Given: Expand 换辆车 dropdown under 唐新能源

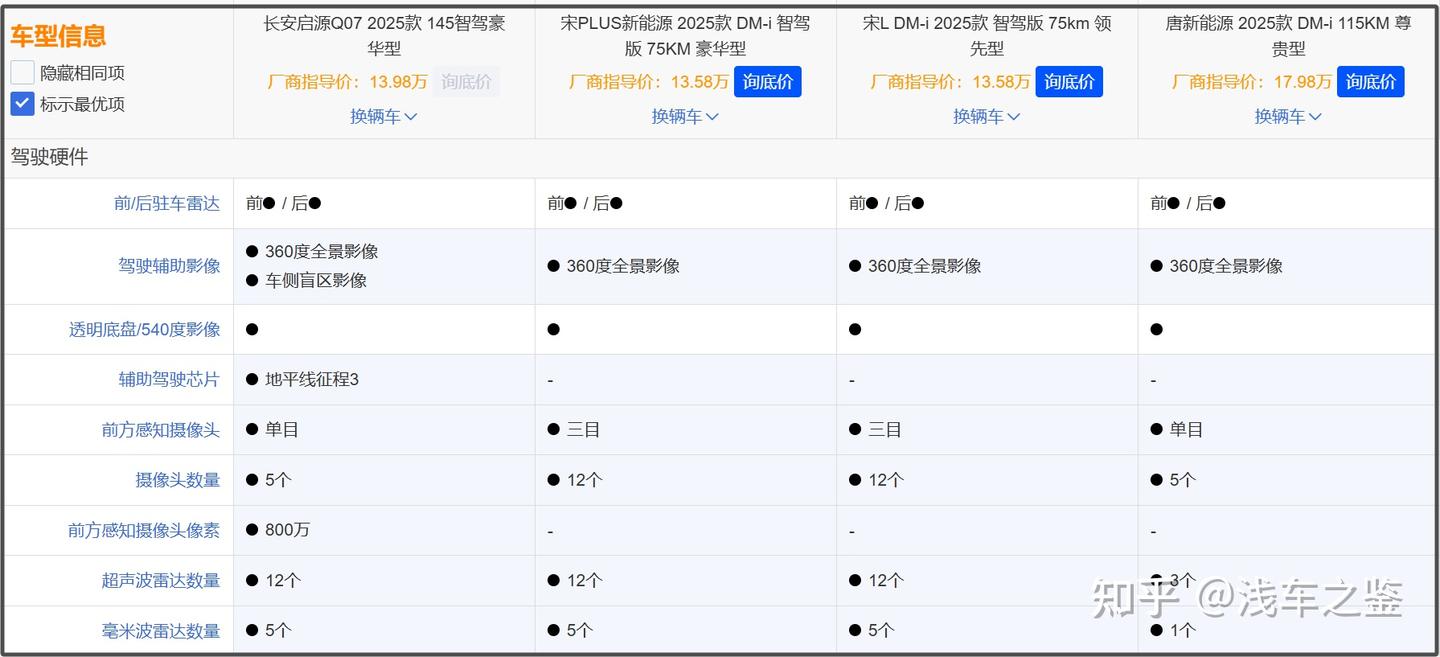Looking at the screenshot, I should (x=1287, y=116).
